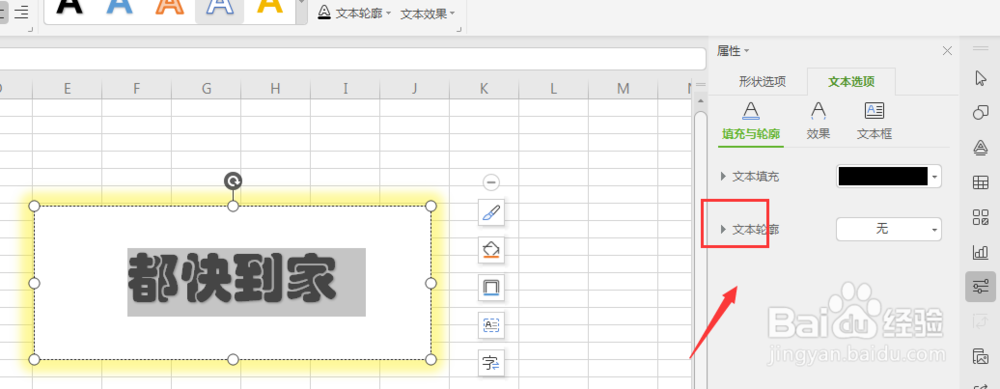Open the 字 text conversion quick tool
Viewport: 1000px width, 389px height.
coord(491,363)
